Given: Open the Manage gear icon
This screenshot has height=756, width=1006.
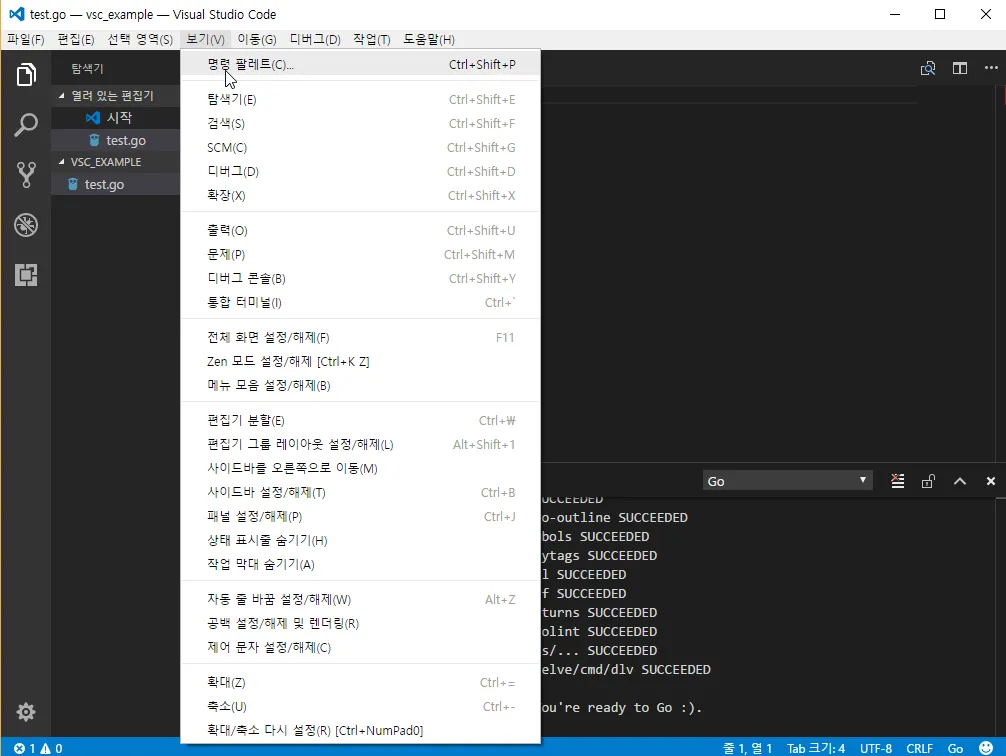Looking at the screenshot, I should pyautogui.click(x=26, y=712).
